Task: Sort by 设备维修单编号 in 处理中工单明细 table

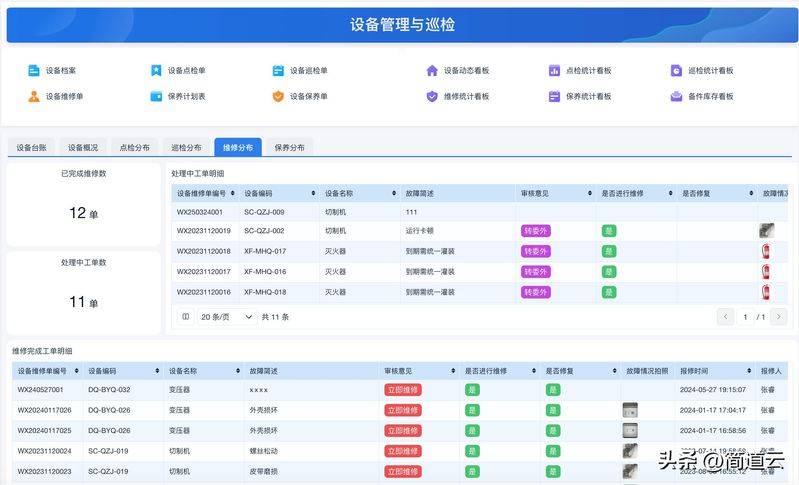Action: click(232, 193)
